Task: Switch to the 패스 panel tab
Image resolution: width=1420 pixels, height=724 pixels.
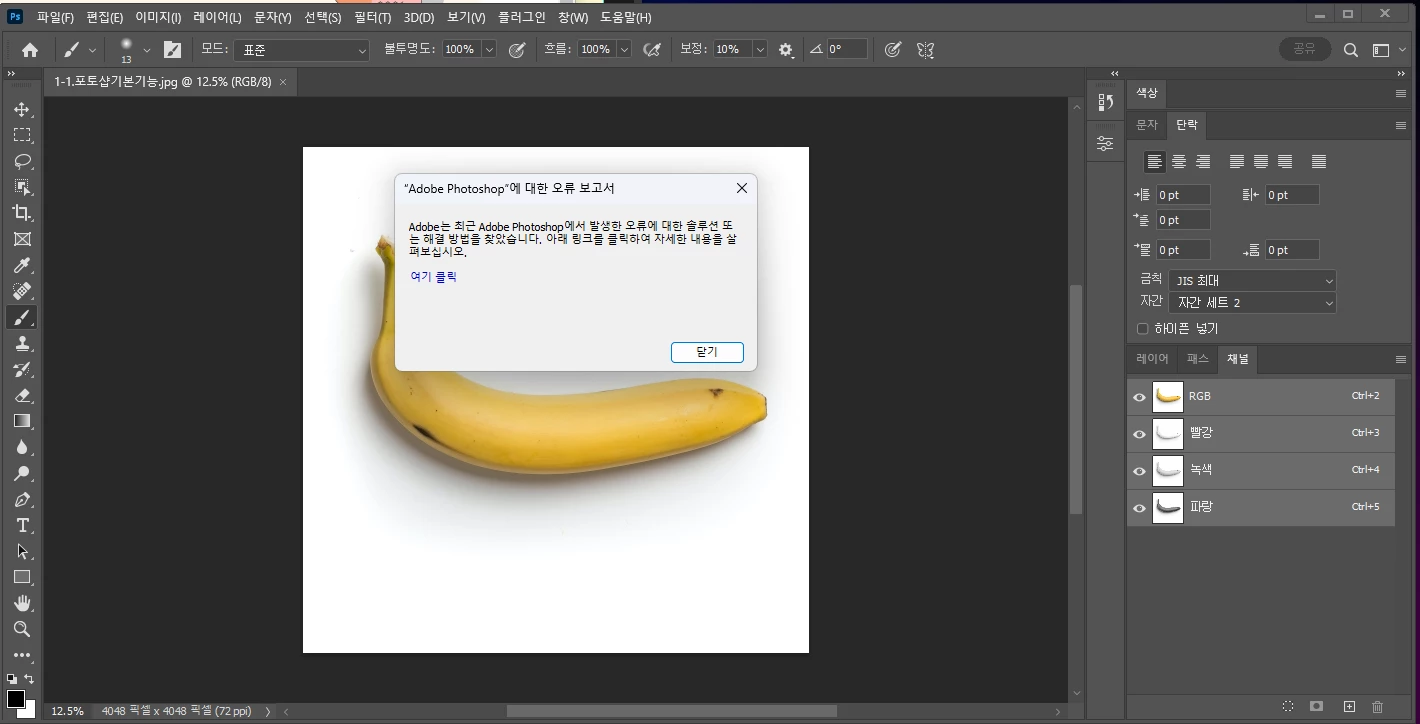Action: [x=1197, y=358]
